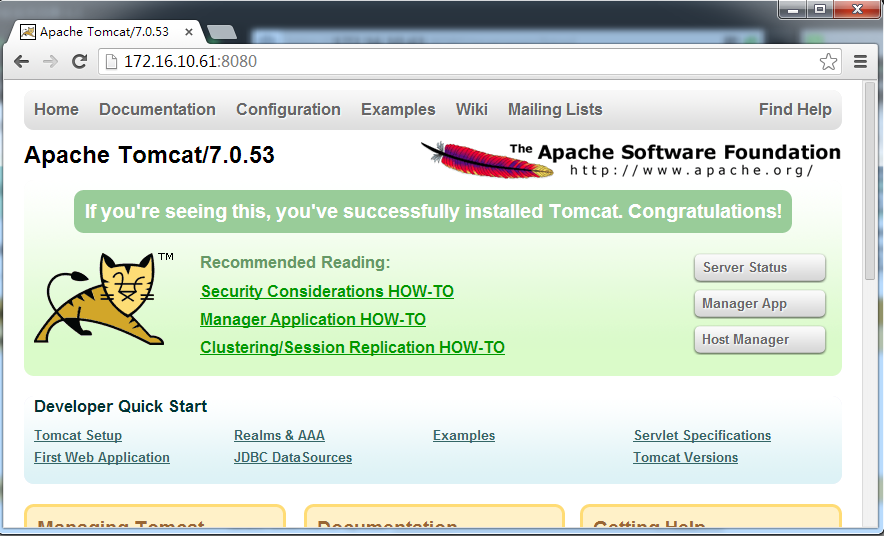Image resolution: width=884 pixels, height=536 pixels.
Task: Open Examples in the top navigation bar
Action: coord(398,109)
